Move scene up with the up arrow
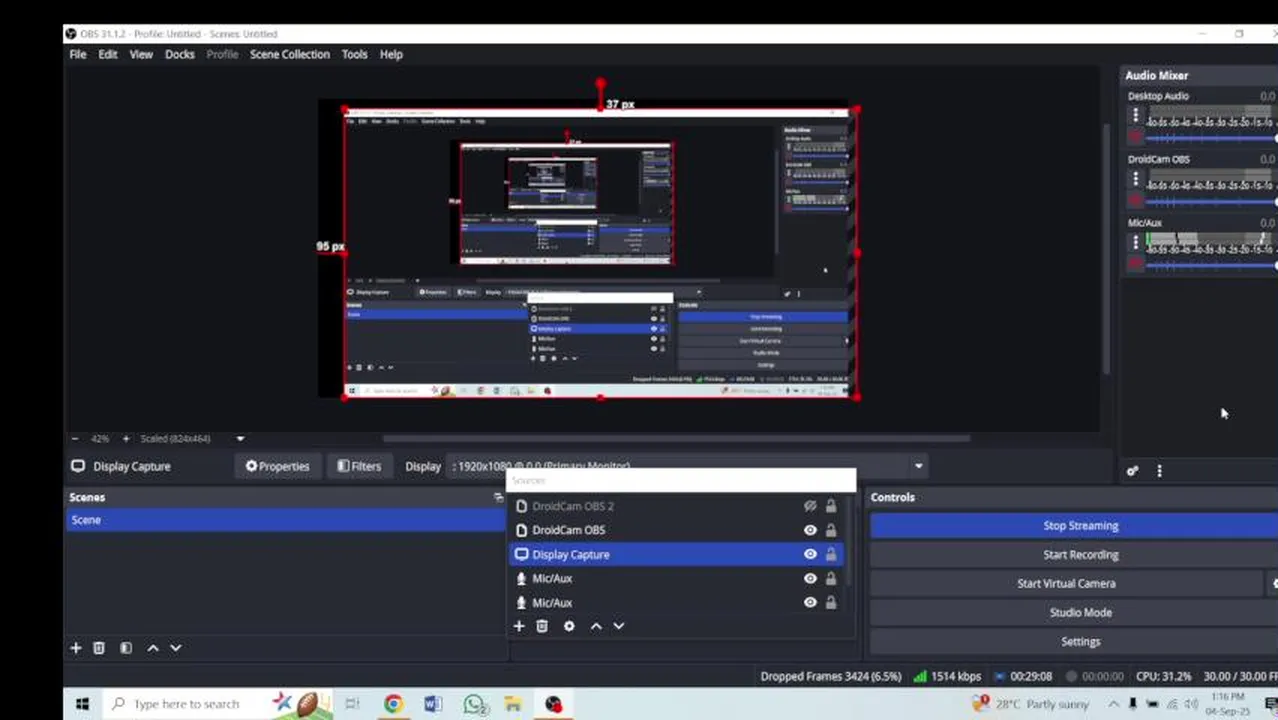Screen dimensions: 1278x720 point(153,648)
